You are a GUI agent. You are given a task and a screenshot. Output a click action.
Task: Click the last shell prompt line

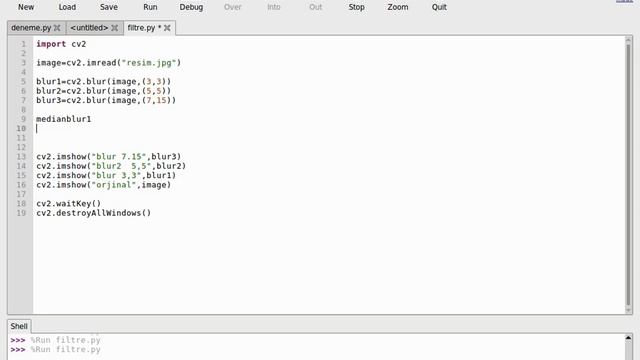[x=56, y=349]
